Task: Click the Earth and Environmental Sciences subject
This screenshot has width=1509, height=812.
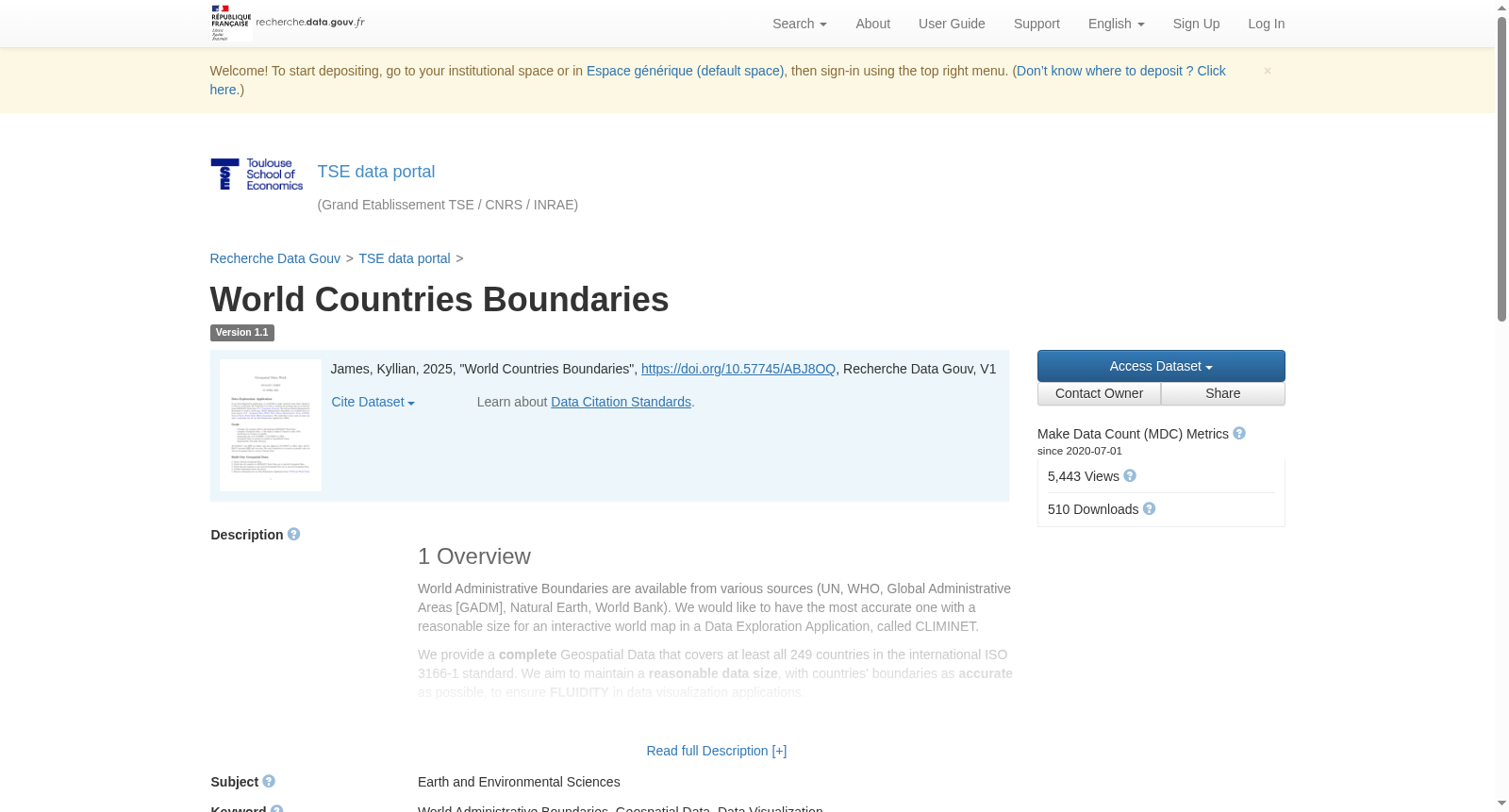Action: click(x=519, y=782)
